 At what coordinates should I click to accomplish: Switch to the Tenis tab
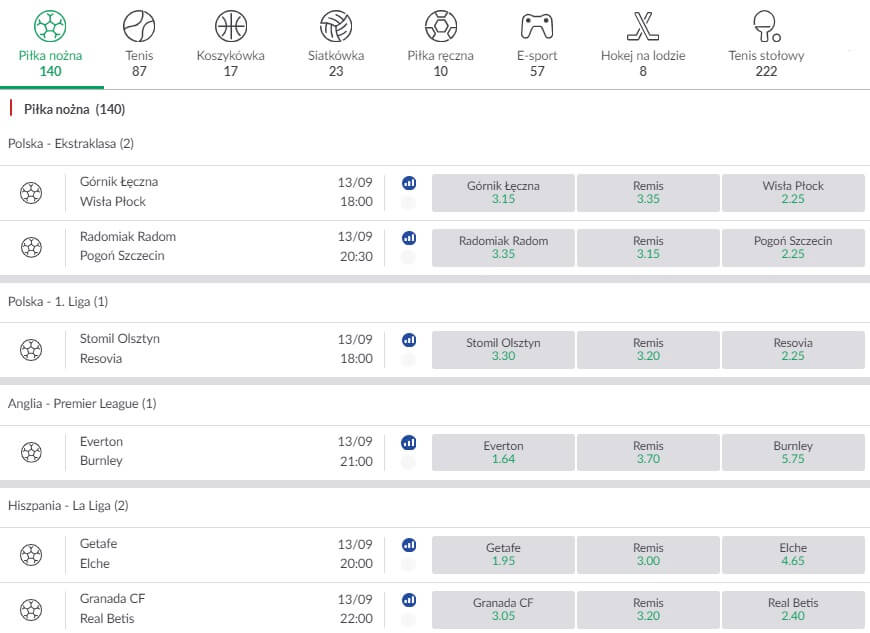(139, 44)
